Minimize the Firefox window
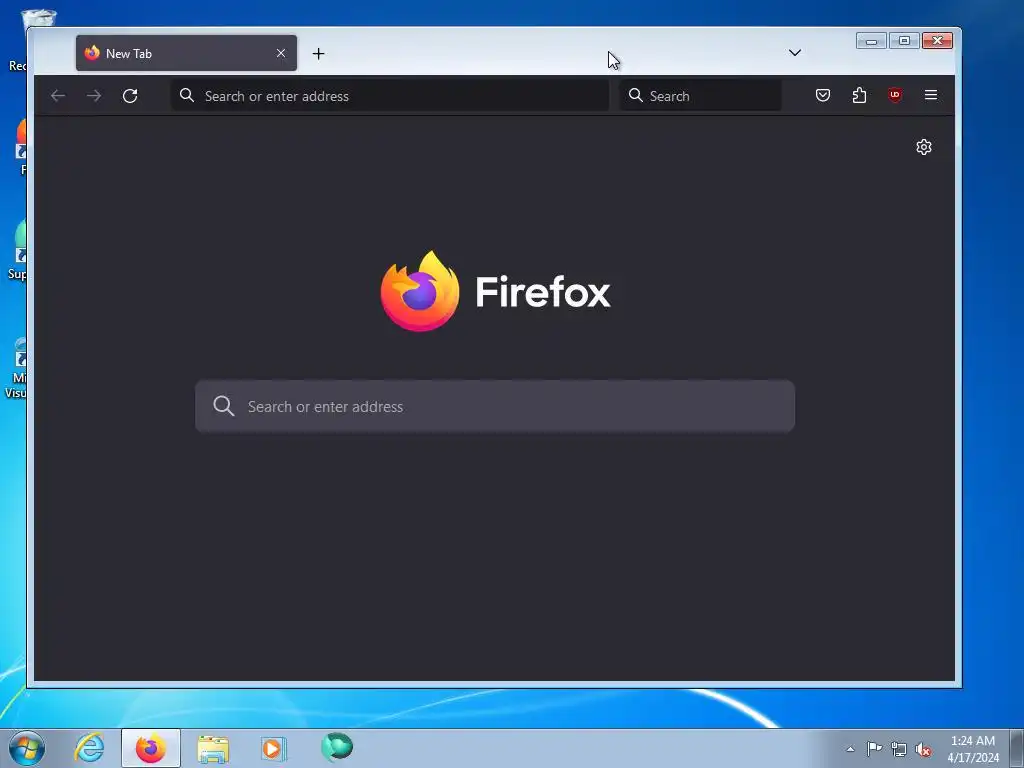The image size is (1024, 768). pos(871,41)
